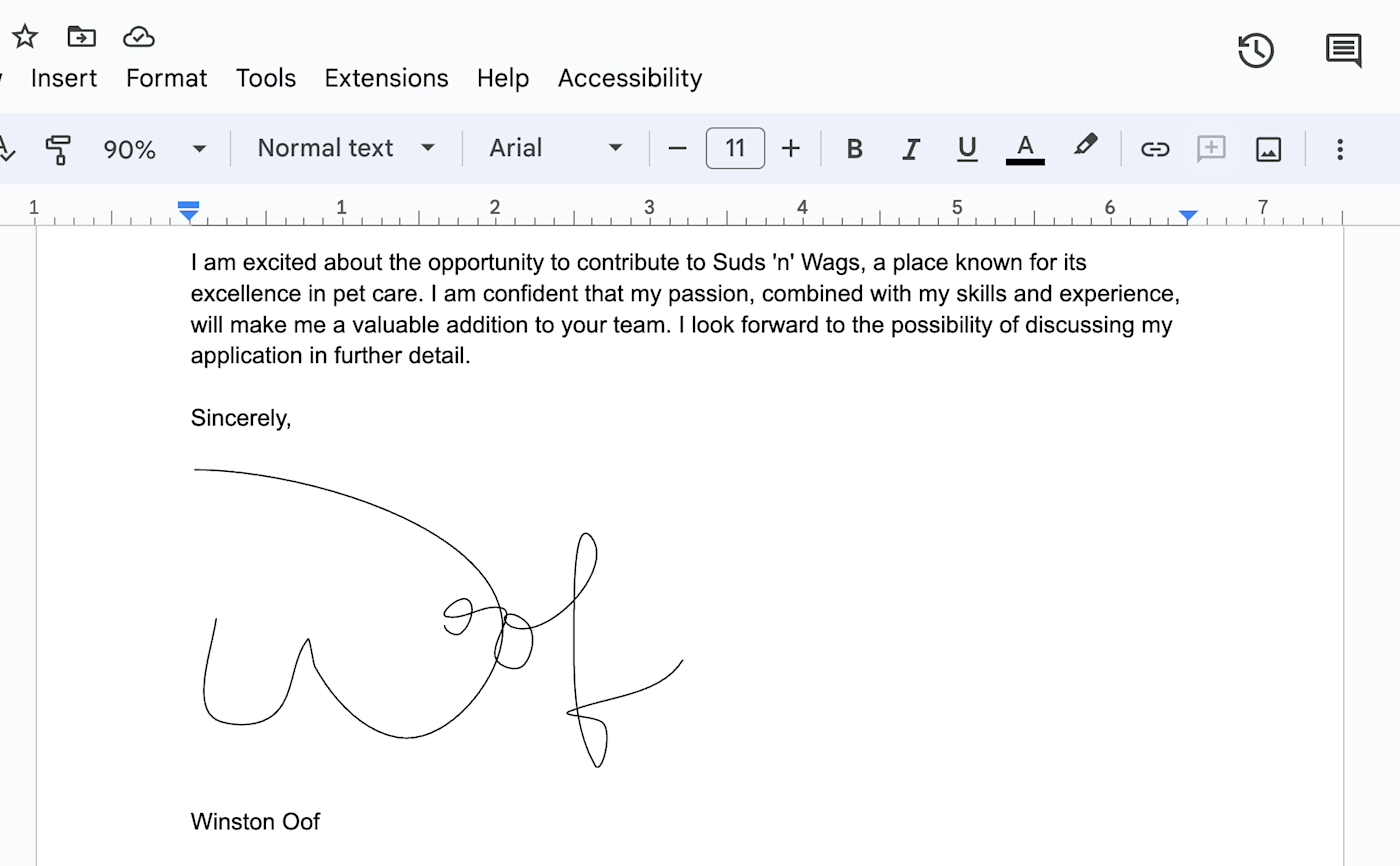This screenshot has height=866, width=1400.
Task: Open the Normal text style dropdown
Action: (x=346, y=148)
